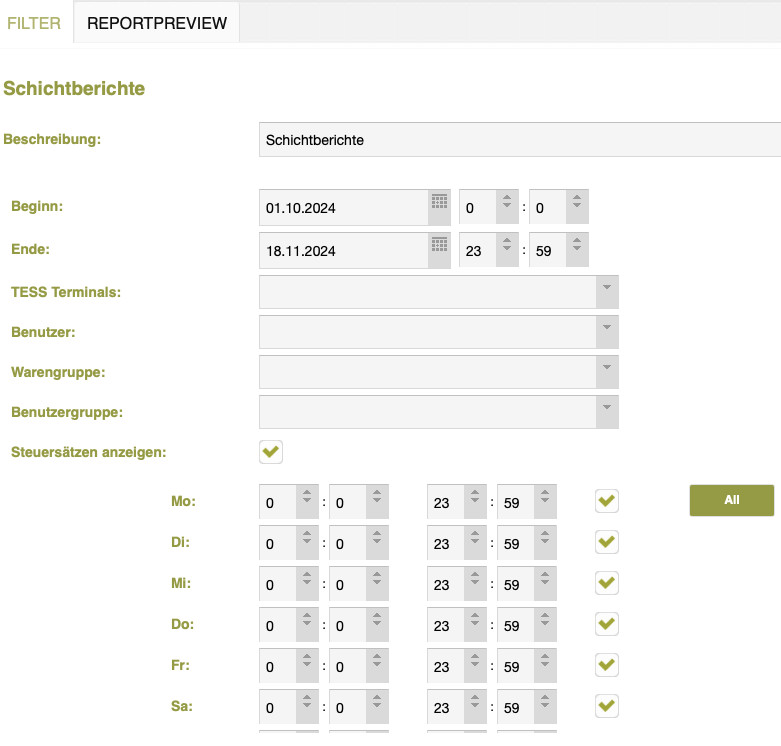Decrease the Ende minute with down arrow
The height and width of the screenshot is (746, 781).
click(x=577, y=248)
